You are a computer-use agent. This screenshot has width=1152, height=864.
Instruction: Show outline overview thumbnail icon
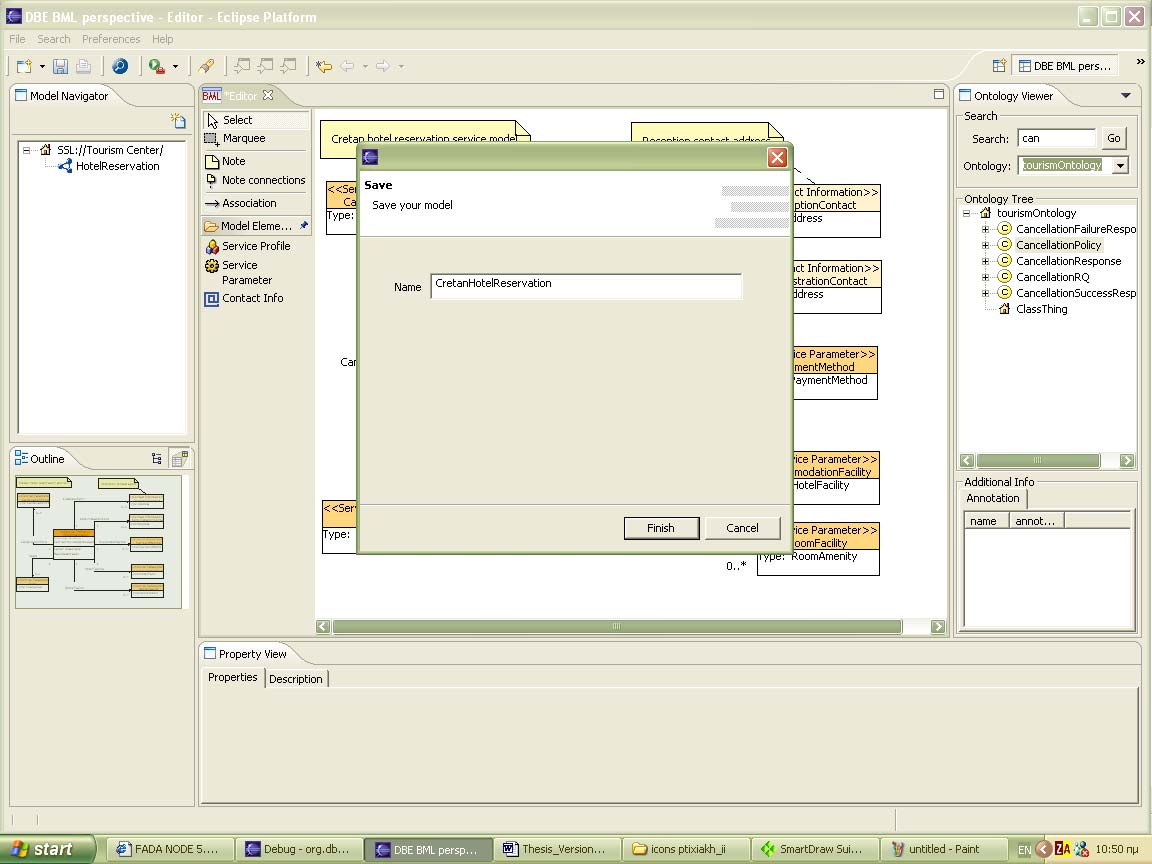pos(179,458)
